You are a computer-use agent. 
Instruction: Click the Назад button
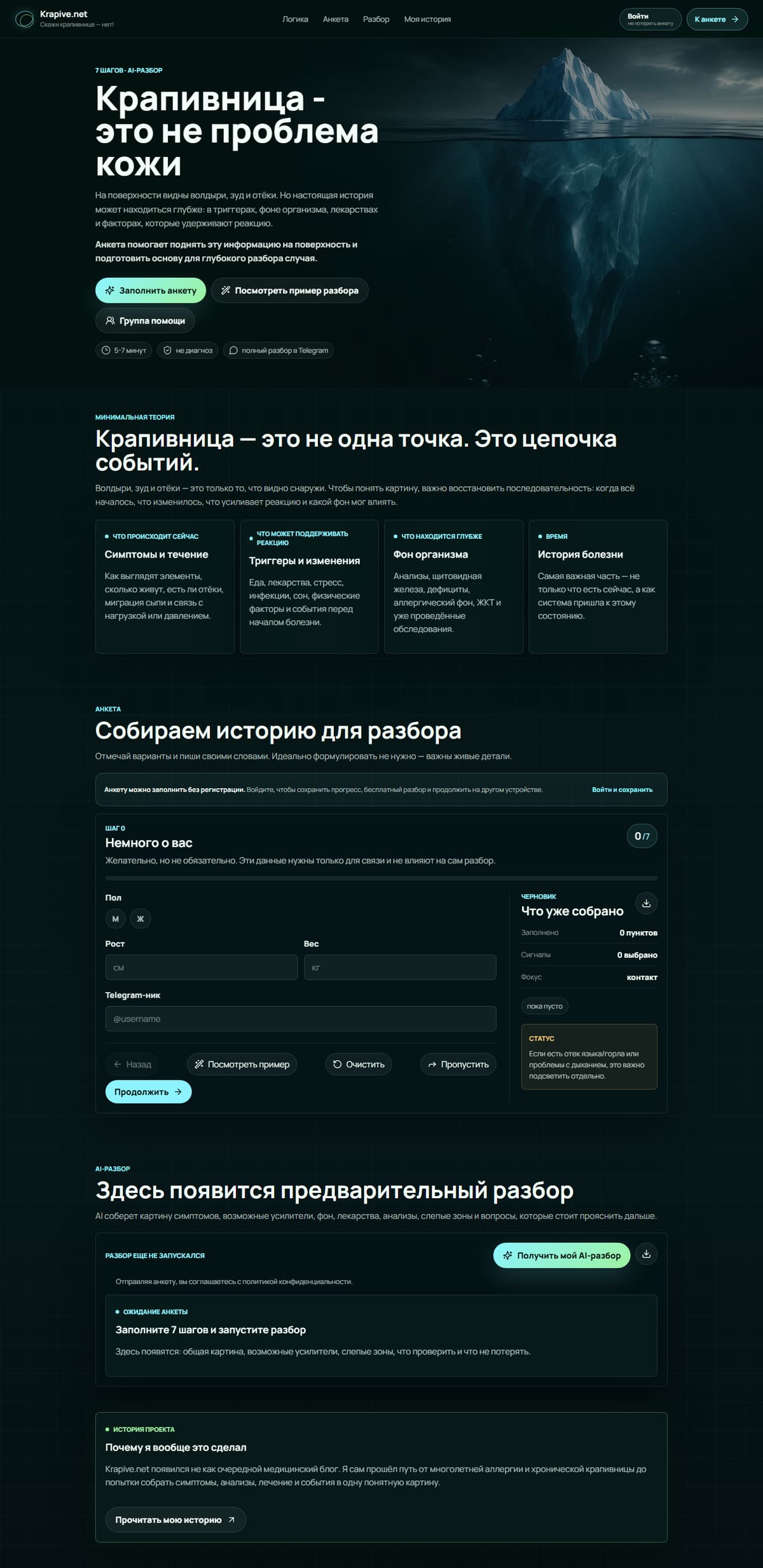click(x=132, y=1064)
